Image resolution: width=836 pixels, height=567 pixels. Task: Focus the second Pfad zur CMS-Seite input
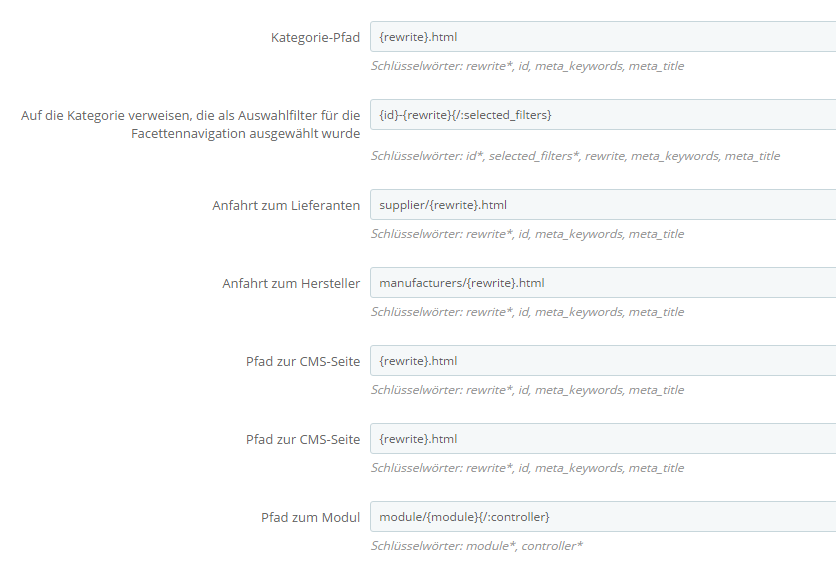[x=600, y=439]
